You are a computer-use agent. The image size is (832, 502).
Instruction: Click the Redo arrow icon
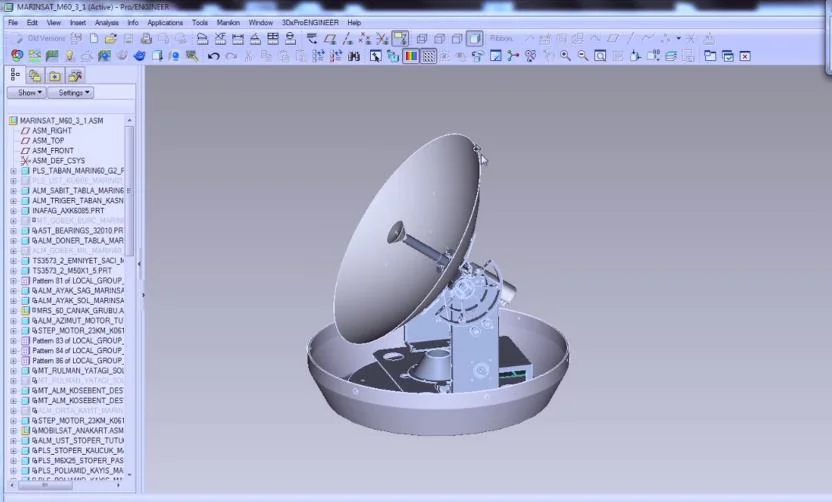pyautogui.click(x=231, y=56)
